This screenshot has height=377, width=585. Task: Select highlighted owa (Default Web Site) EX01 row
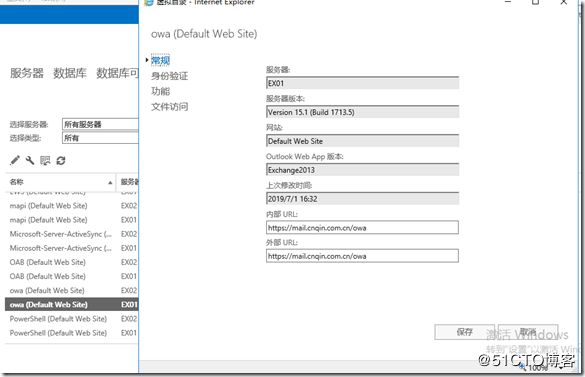tap(72, 305)
